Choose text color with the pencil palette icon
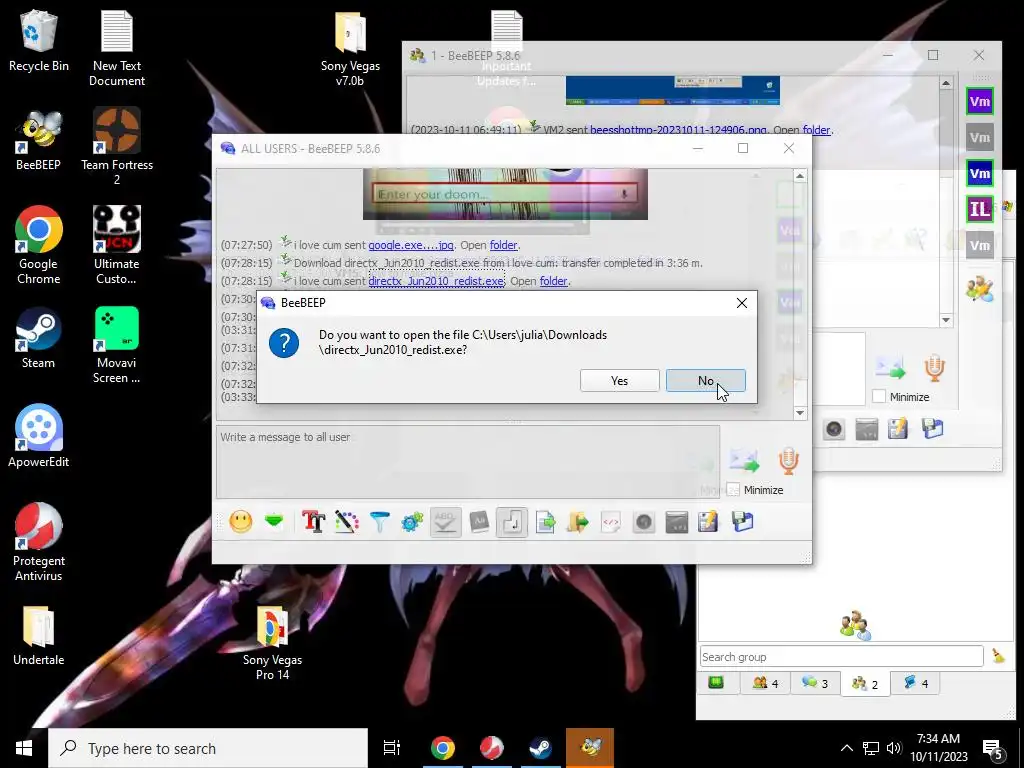1024x768 pixels. click(347, 522)
